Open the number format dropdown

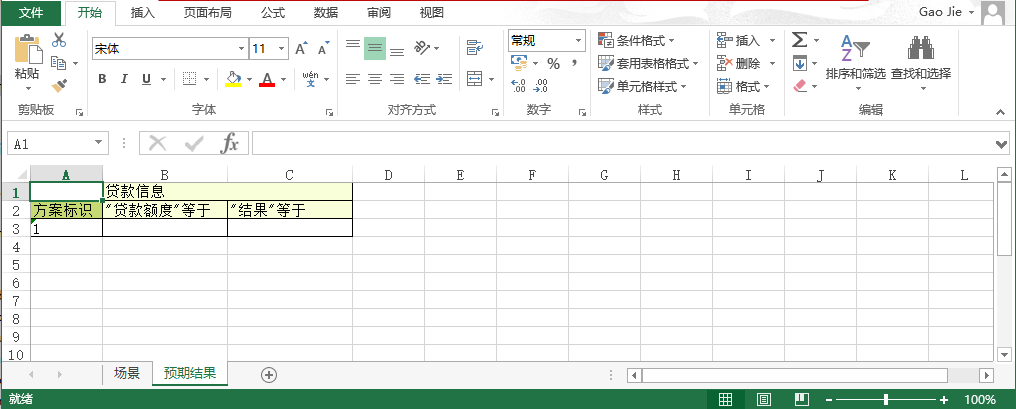(578, 40)
